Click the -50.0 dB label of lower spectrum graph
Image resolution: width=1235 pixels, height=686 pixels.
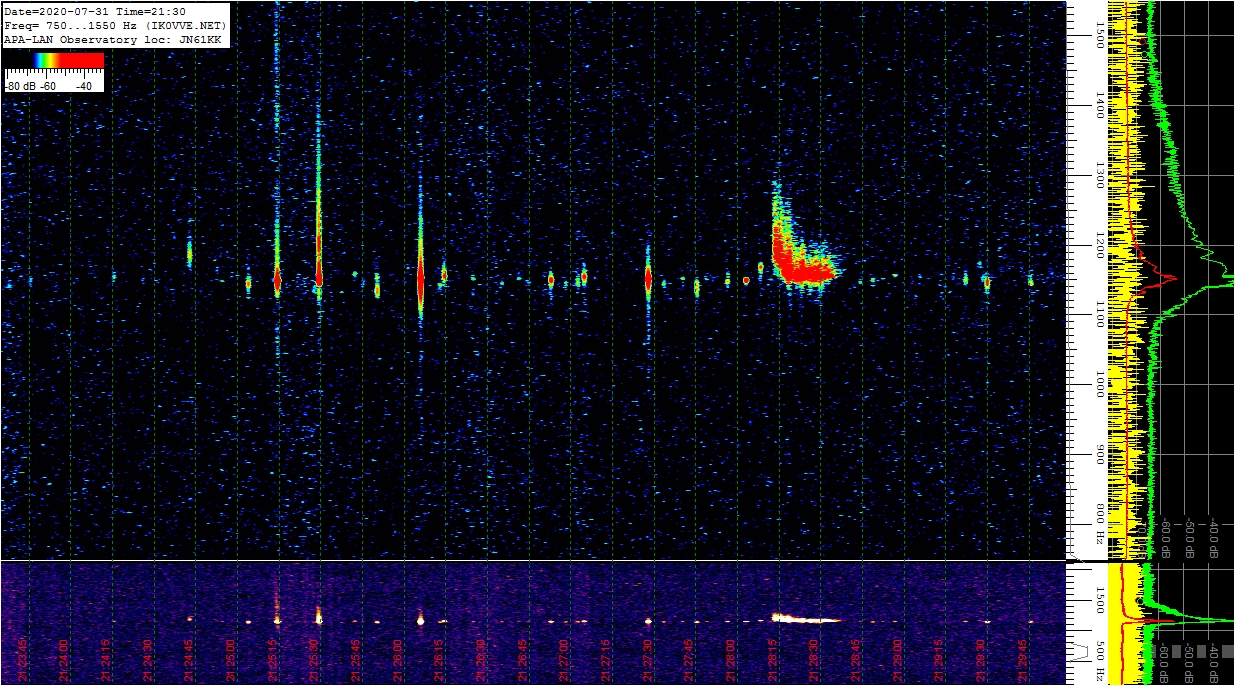point(1190,665)
